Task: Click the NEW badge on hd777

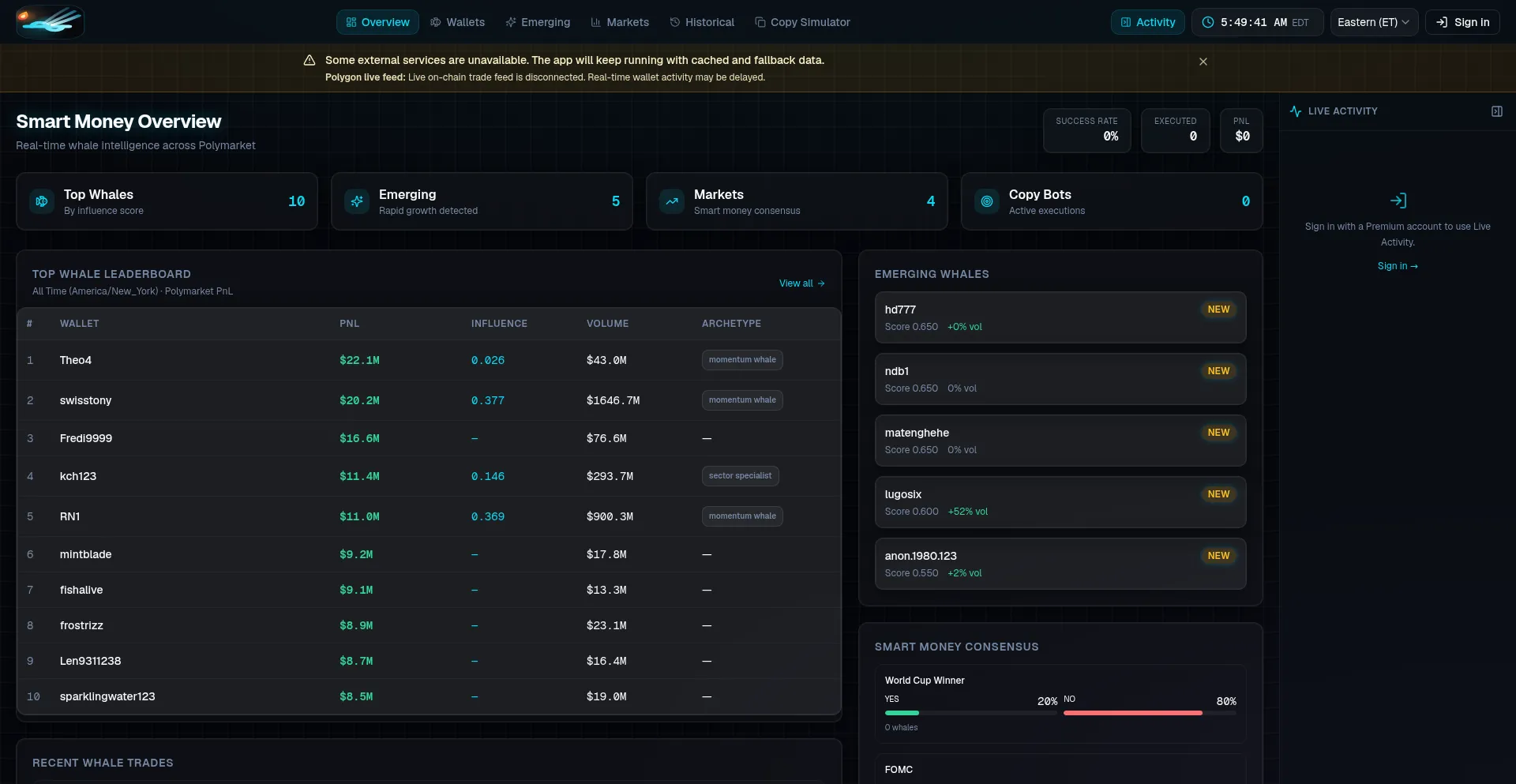Action: point(1218,309)
